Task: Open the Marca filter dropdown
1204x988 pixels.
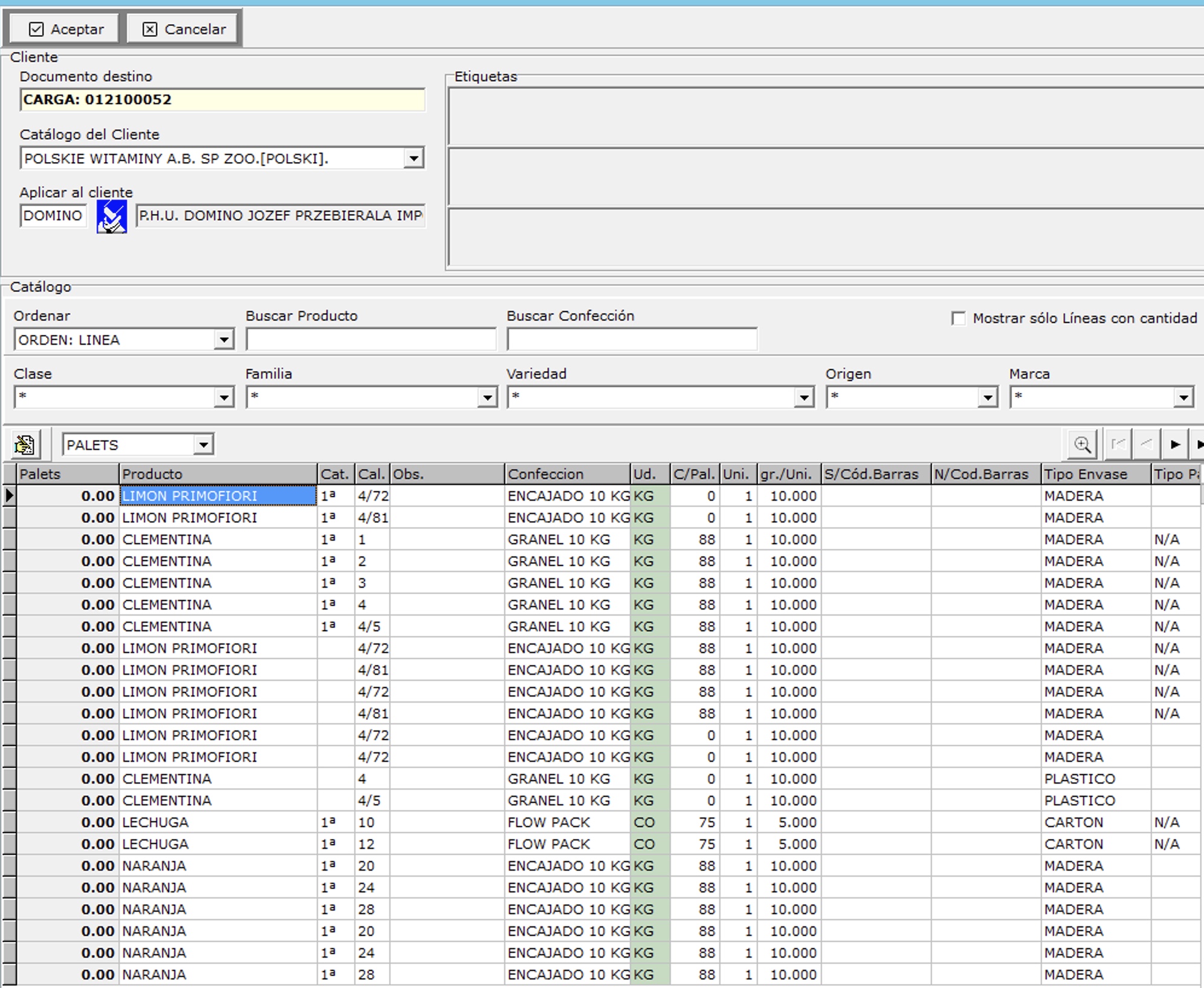Action: pos(1183,398)
